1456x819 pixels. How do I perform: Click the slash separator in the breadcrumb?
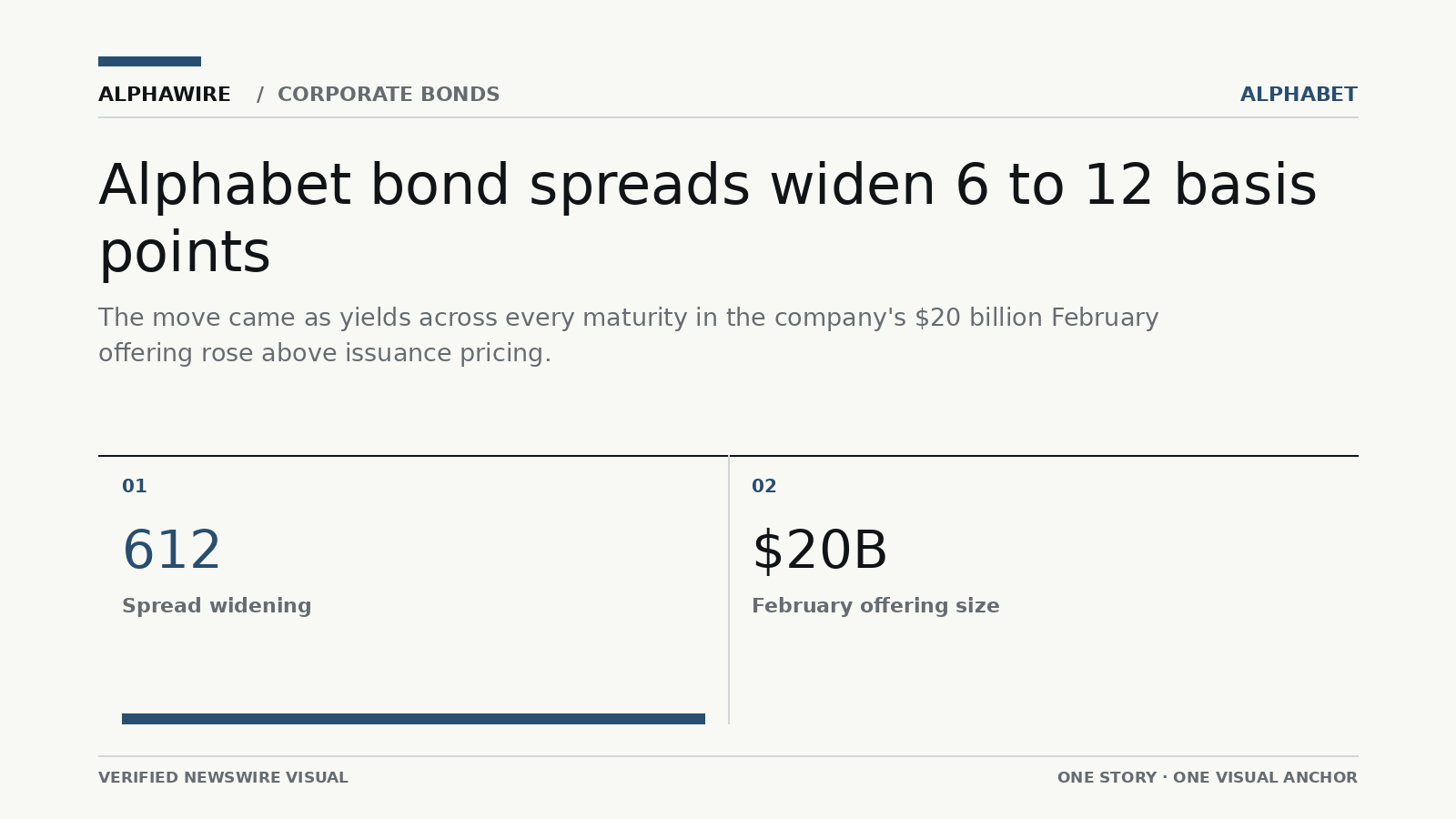click(x=260, y=95)
